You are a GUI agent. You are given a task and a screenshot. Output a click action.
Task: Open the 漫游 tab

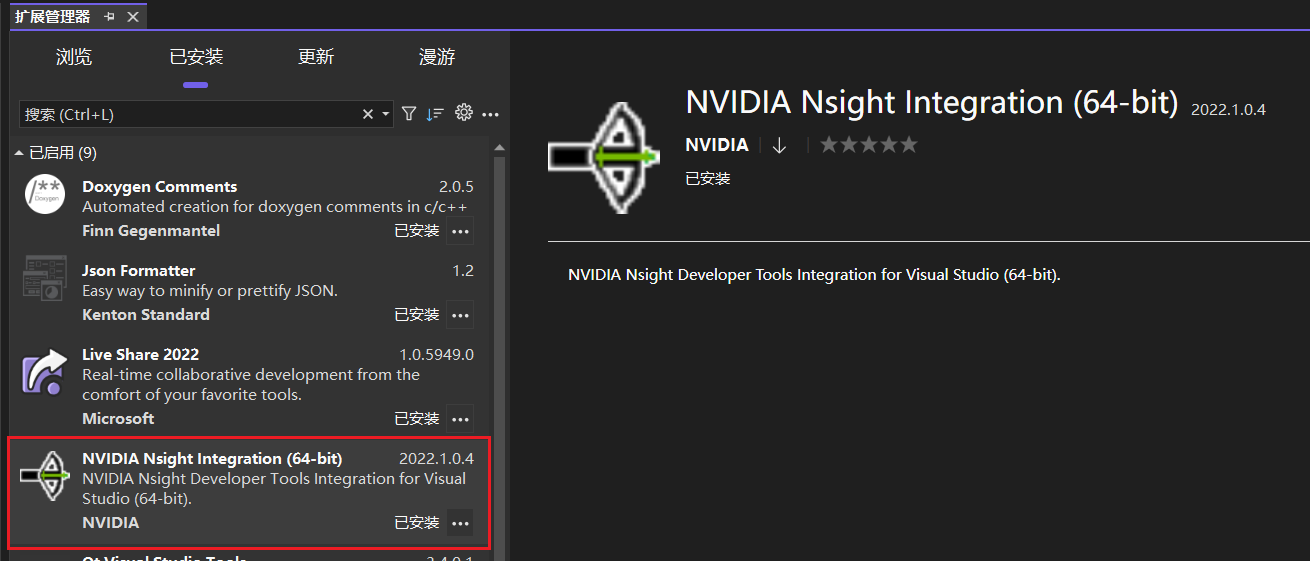coord(437,57)
